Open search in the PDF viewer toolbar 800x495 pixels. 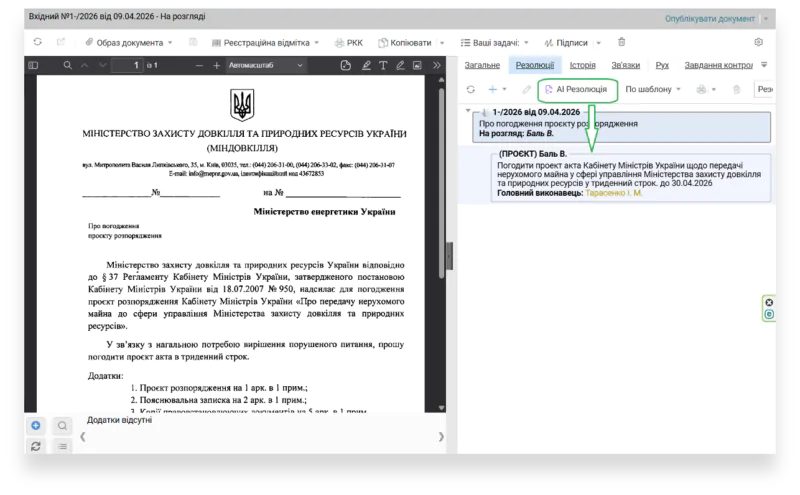tap(67, 65)
